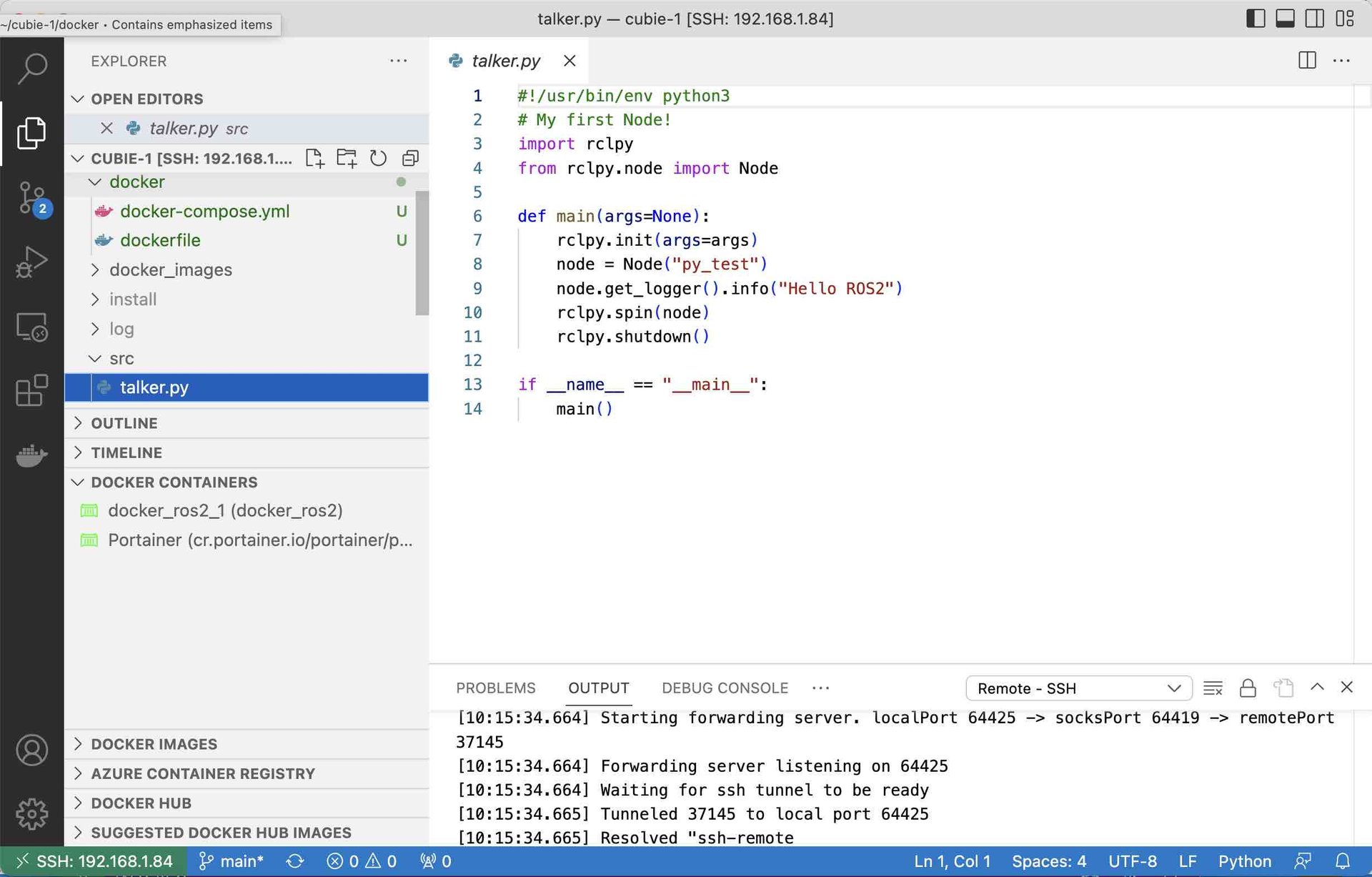The width and height of the screenshot is (1372, 877).
Task: Expand the DOCKER IMAGES section
Action: (x=154, y=743)
